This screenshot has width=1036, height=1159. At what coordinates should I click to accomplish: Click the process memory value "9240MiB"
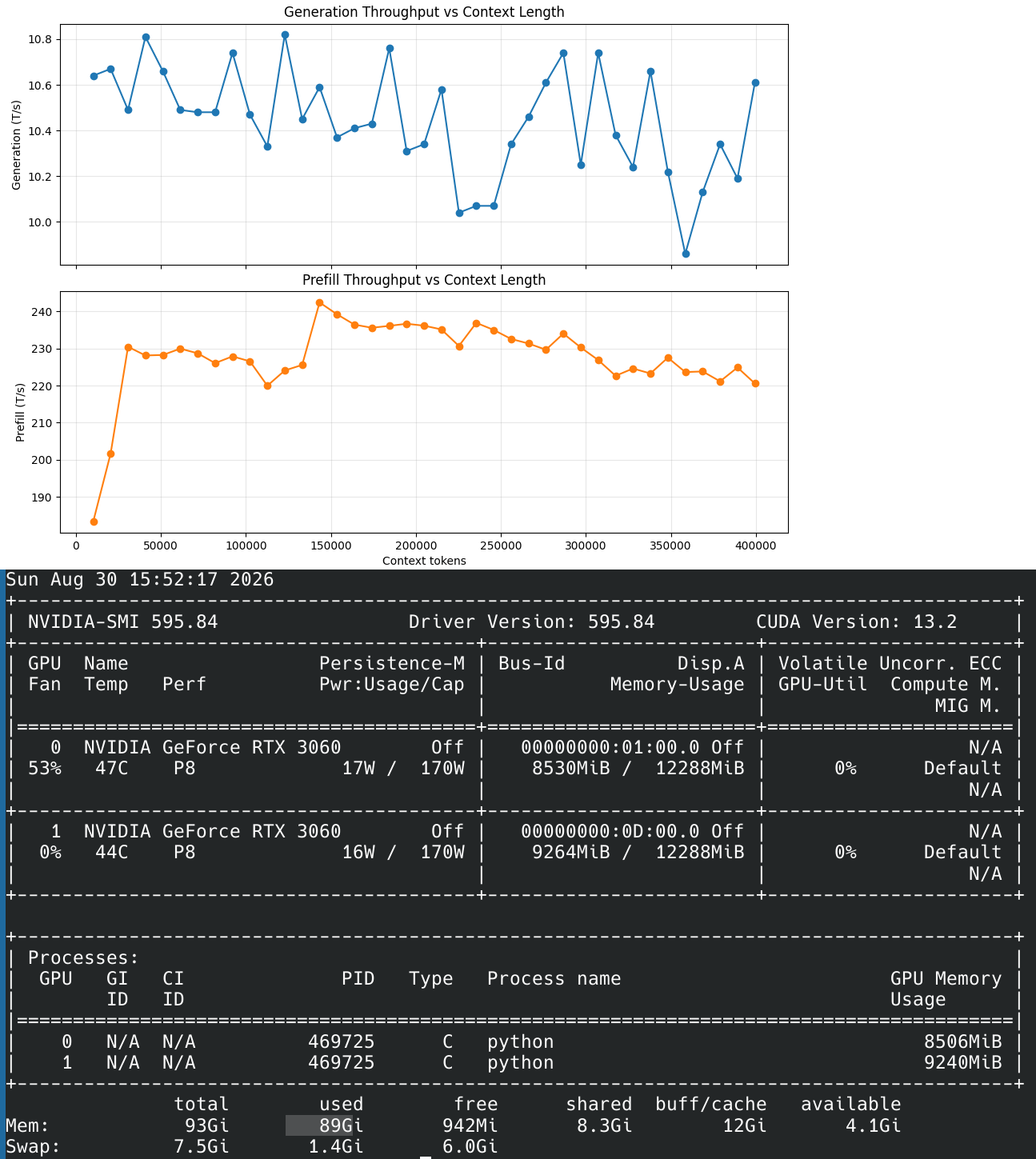pos(963,1063)
